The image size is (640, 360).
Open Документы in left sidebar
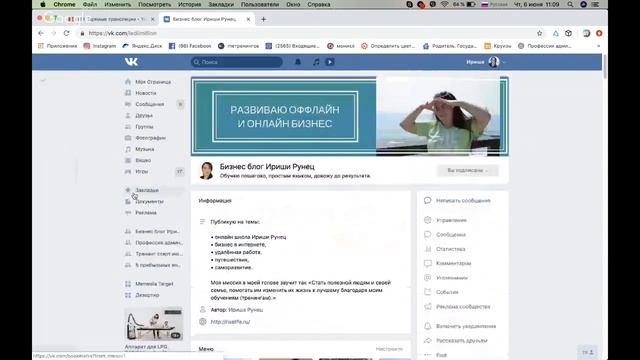point(149,202)
